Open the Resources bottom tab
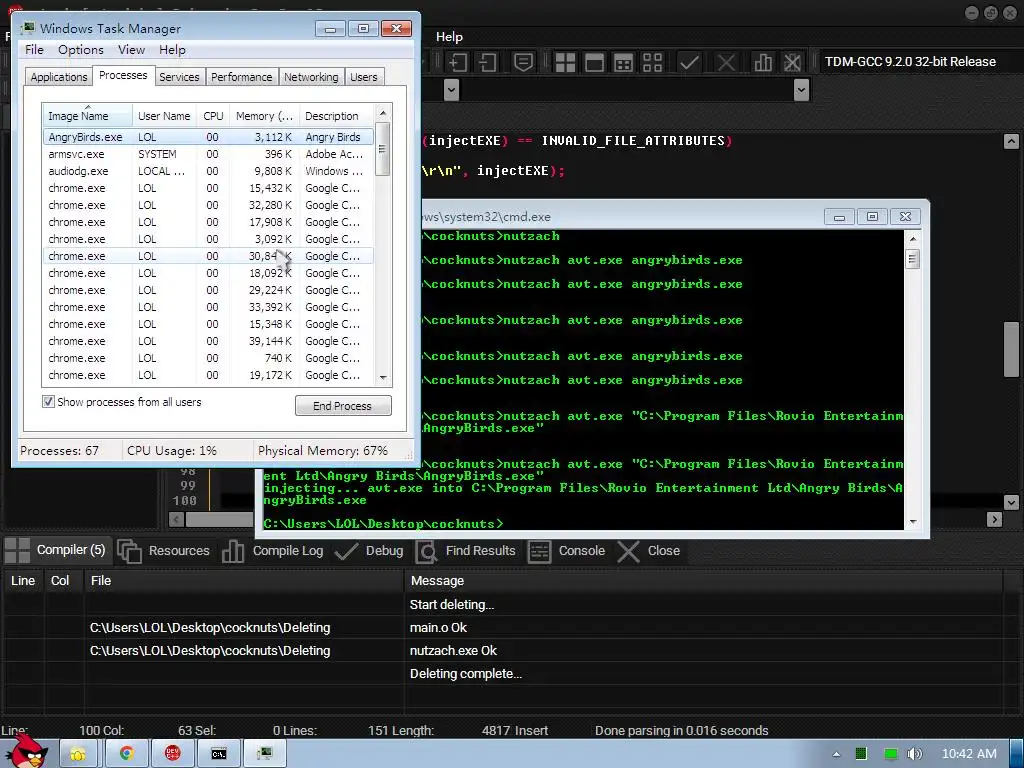Screen dimensions: 1024x768 tap(164, 551)
